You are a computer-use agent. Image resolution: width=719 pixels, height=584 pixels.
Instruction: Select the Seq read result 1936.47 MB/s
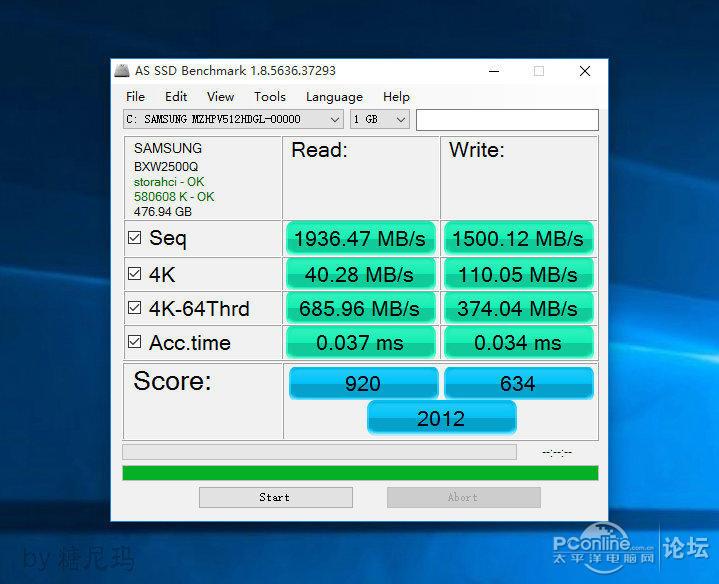click(x=360, y=238)
